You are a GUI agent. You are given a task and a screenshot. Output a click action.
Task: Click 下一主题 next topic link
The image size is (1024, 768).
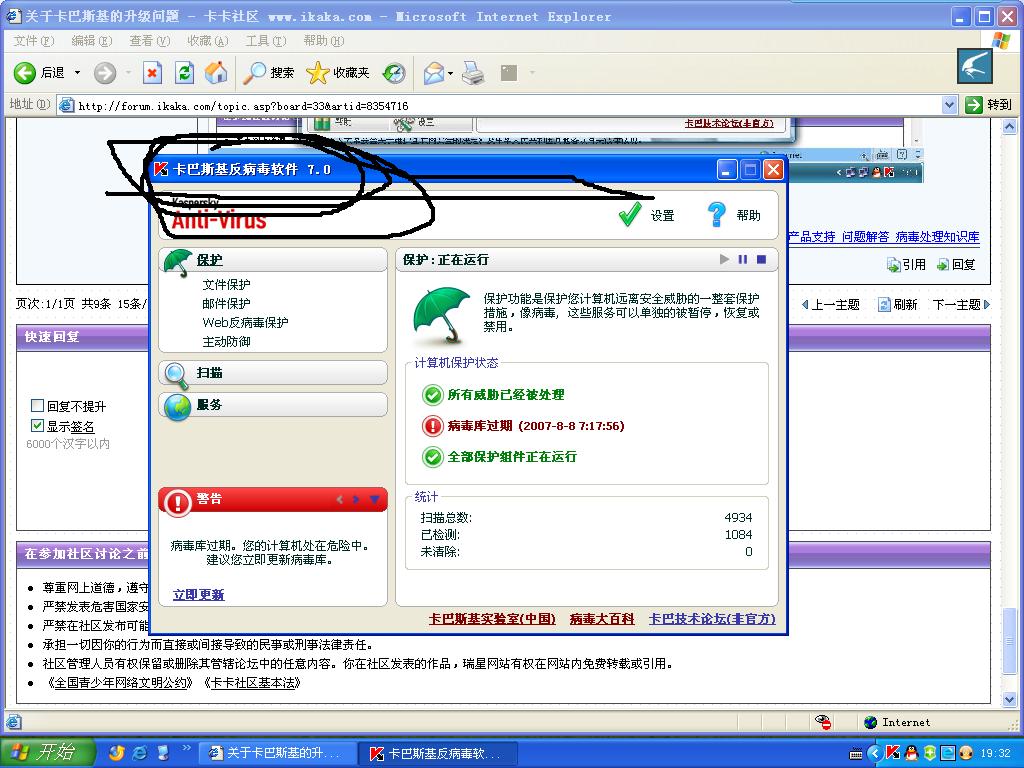pos(961,304)
